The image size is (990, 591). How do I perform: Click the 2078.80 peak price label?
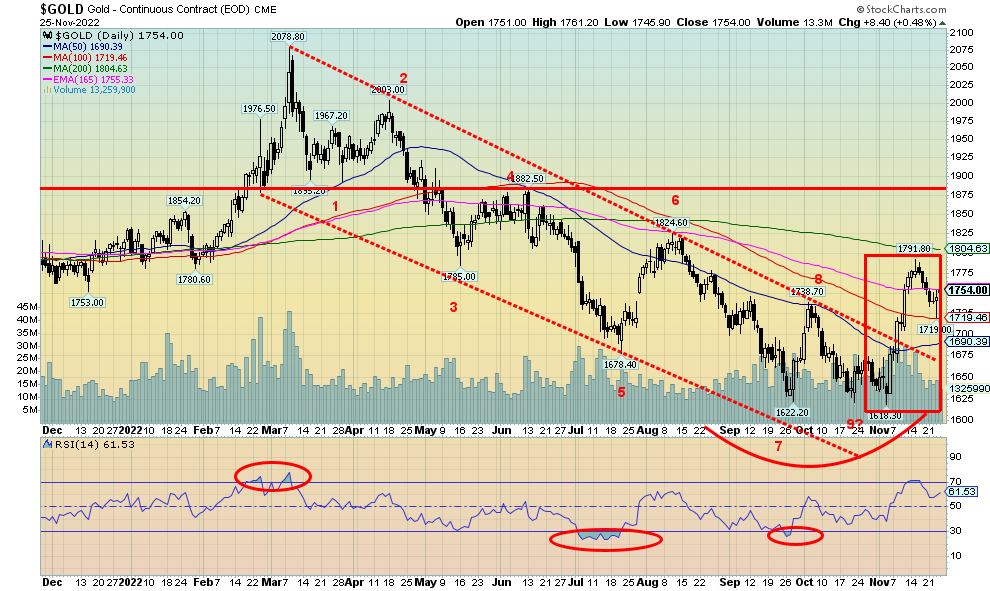(x=287, y=37)
